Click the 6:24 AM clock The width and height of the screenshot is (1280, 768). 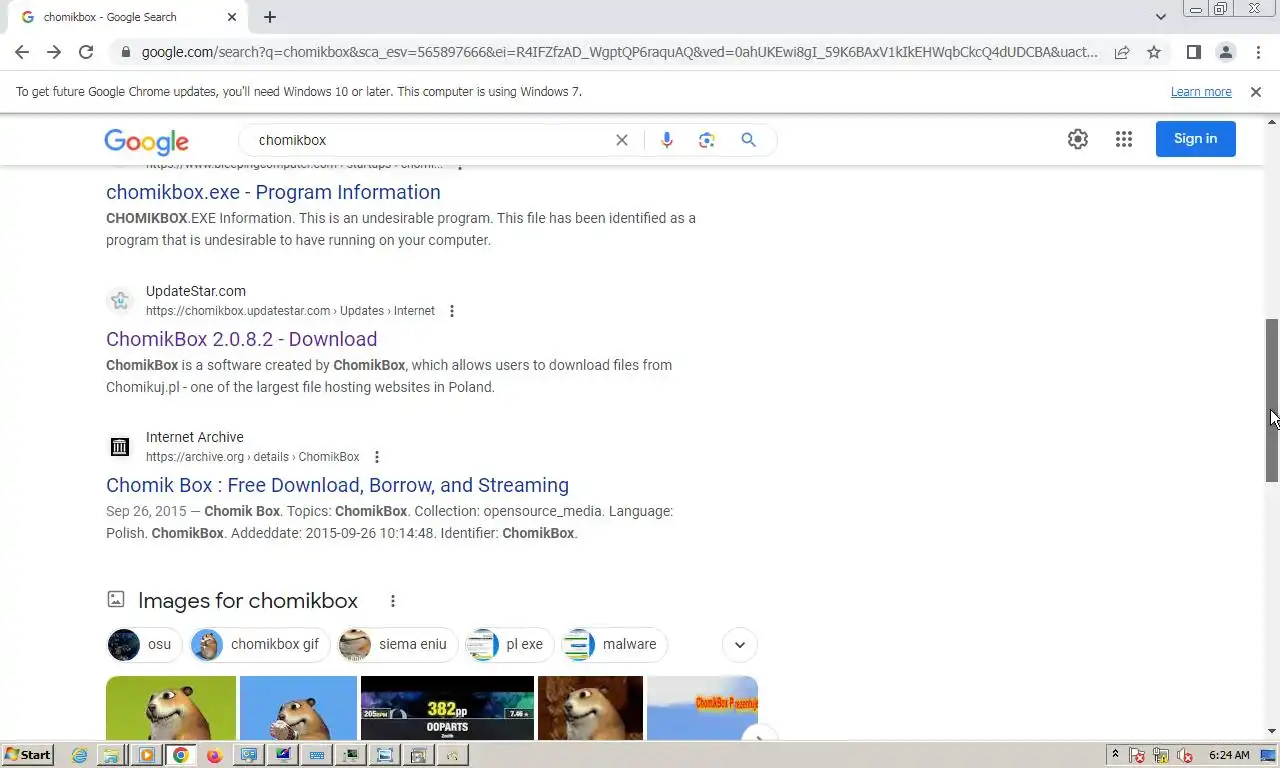point(1229,755)
